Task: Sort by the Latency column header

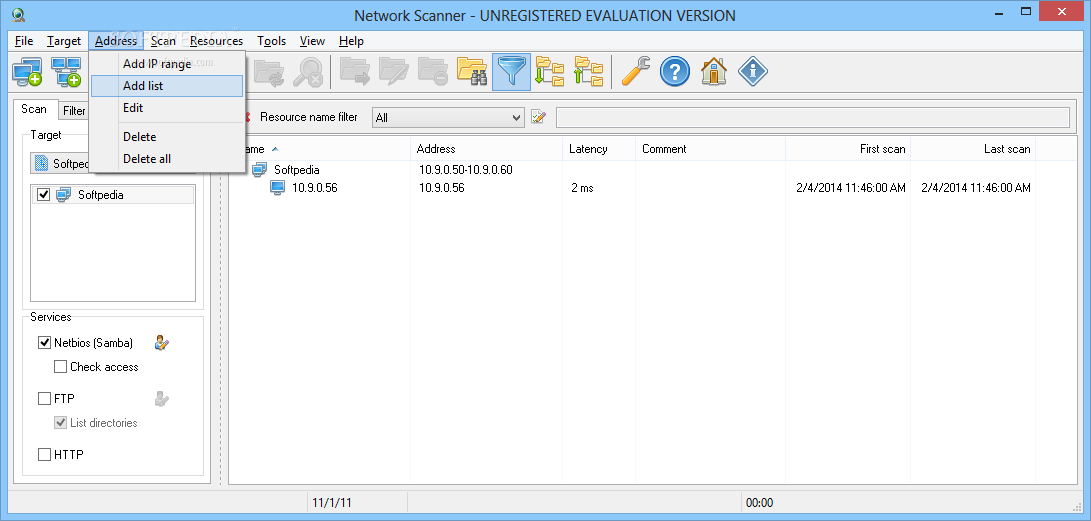Action: coord(599,149)
